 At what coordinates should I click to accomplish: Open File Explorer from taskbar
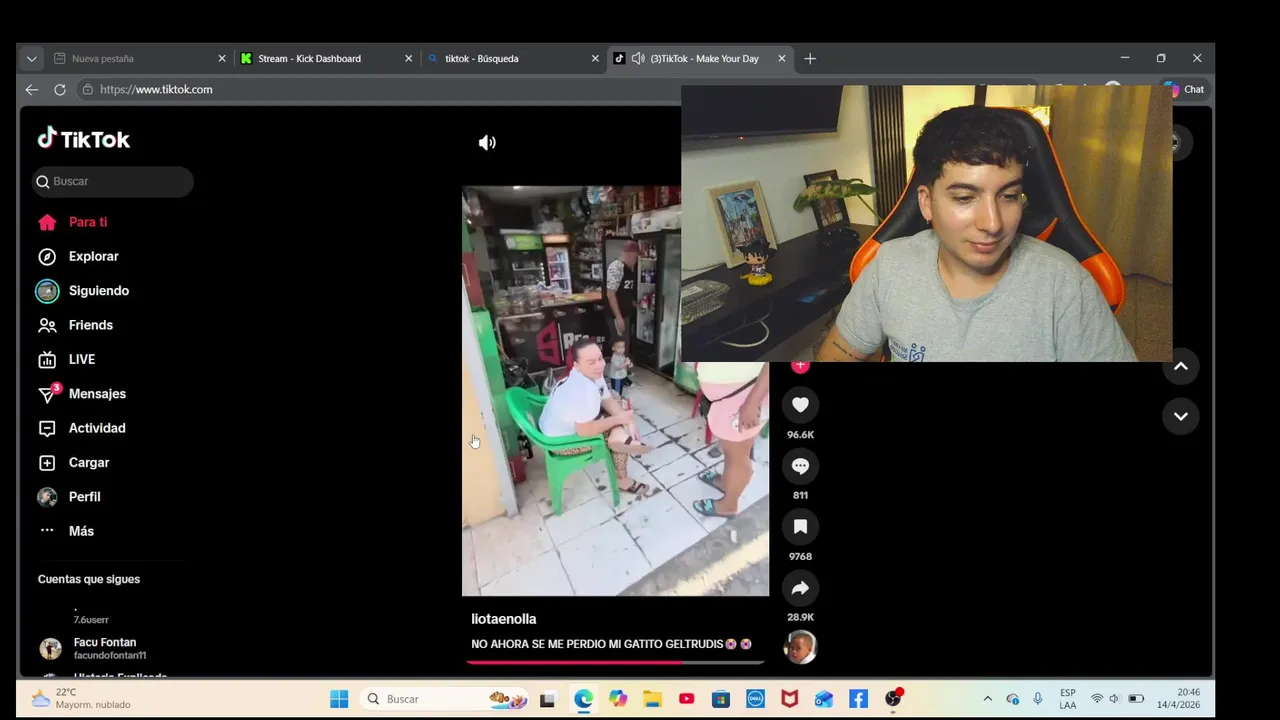652,699
